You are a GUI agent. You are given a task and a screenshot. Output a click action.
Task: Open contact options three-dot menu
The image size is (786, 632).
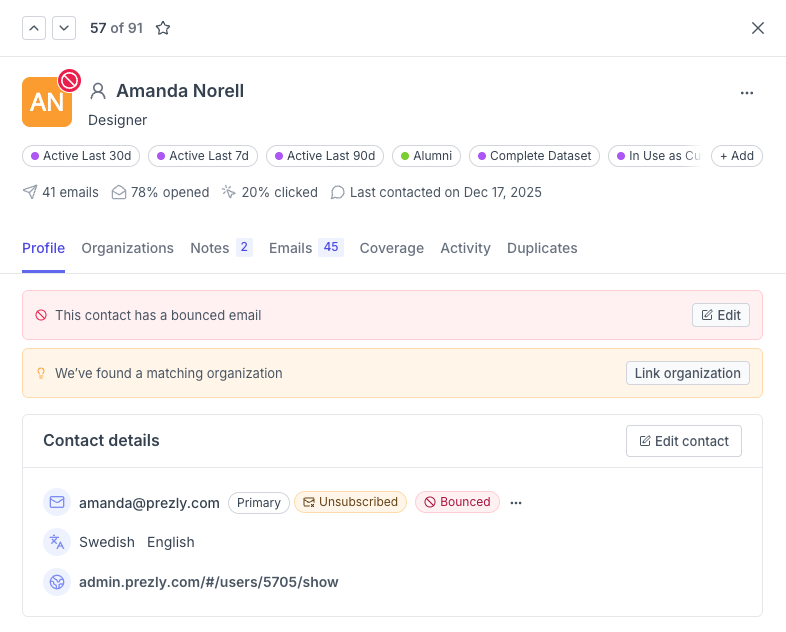pos(747,93)
